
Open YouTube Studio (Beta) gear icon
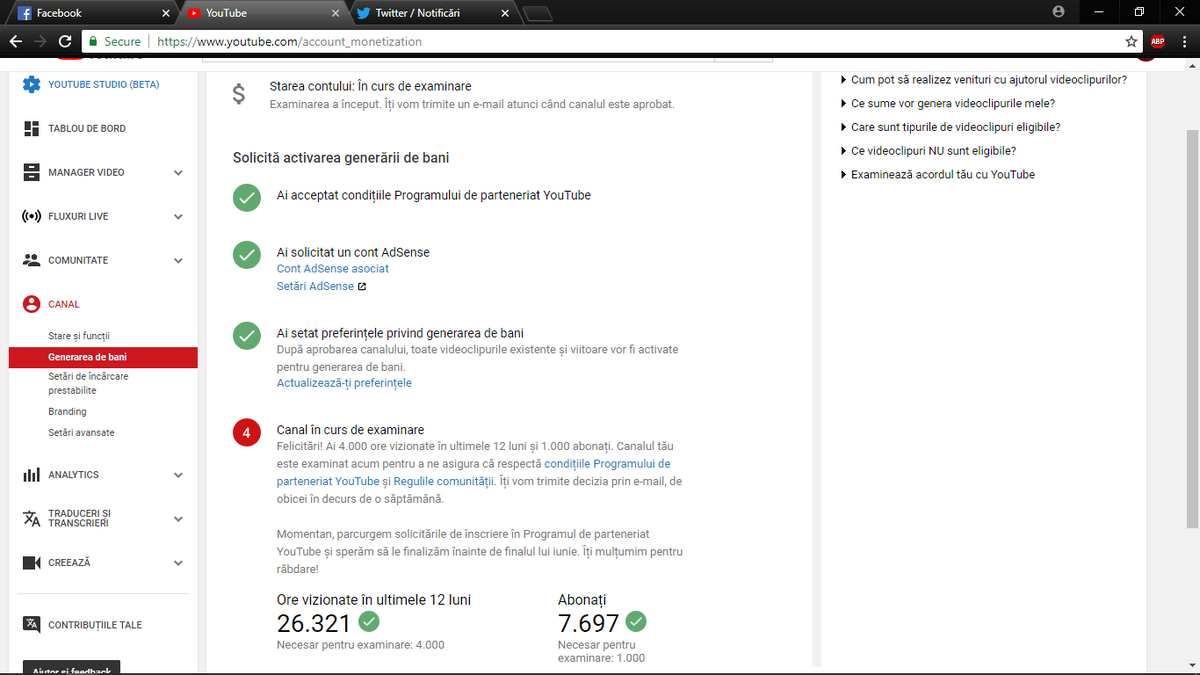[x=31, y=85]
